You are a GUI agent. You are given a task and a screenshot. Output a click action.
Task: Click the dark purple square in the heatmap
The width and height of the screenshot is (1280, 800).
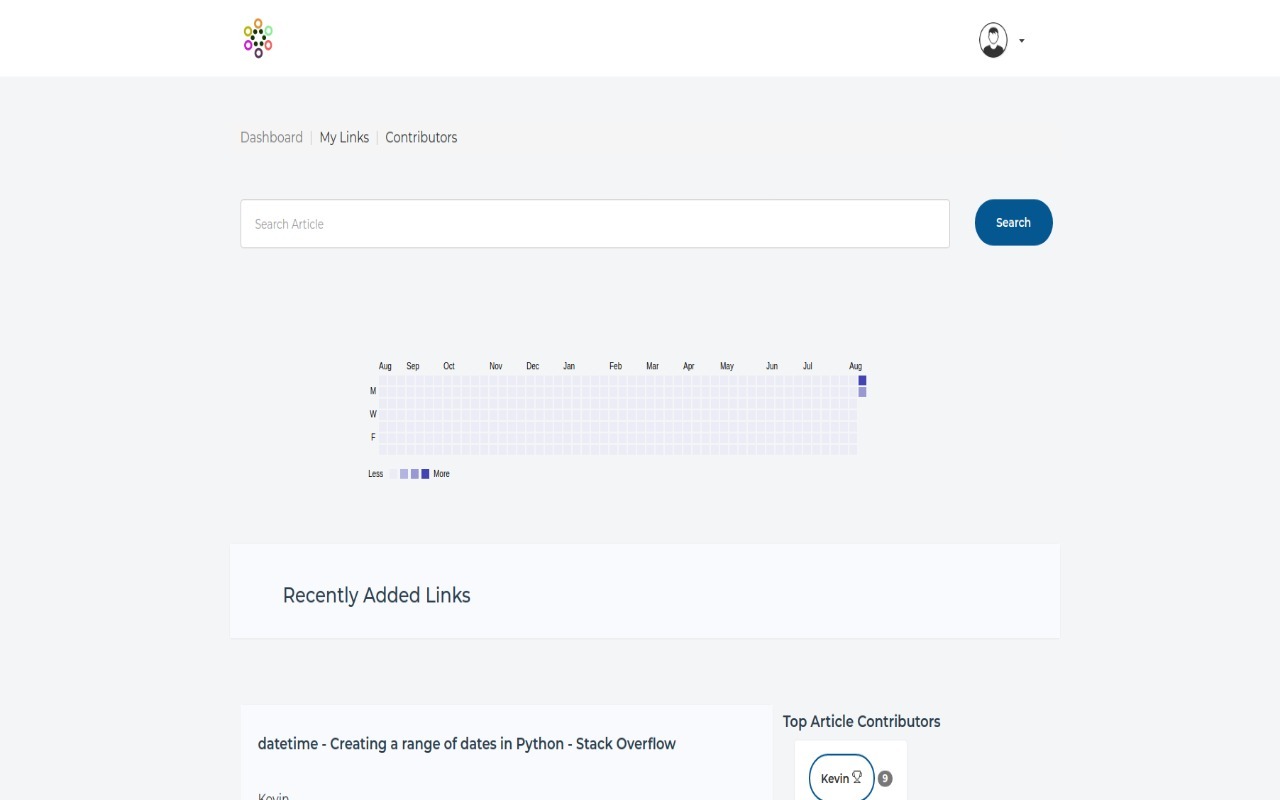coord(862,380)
